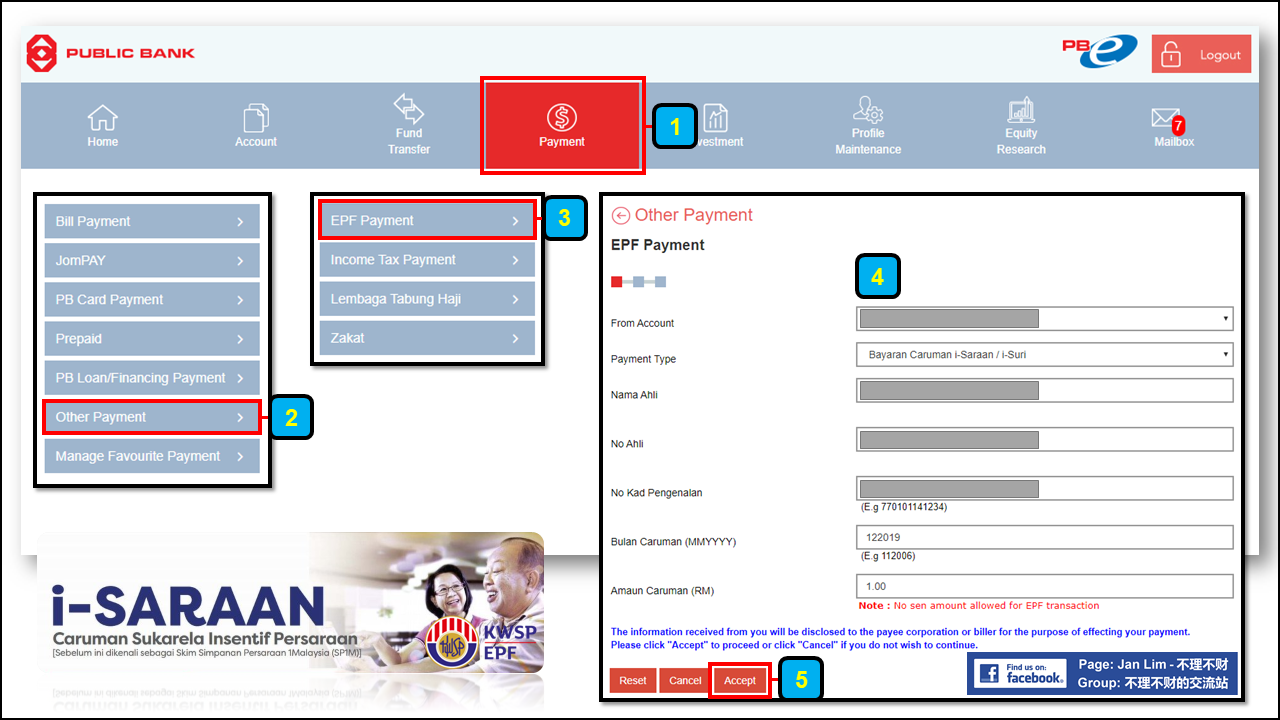Click the No Ahli input field
The width and height of the screenshot is (1280, 720).
pyautogui.click(x=1045, y=439)
